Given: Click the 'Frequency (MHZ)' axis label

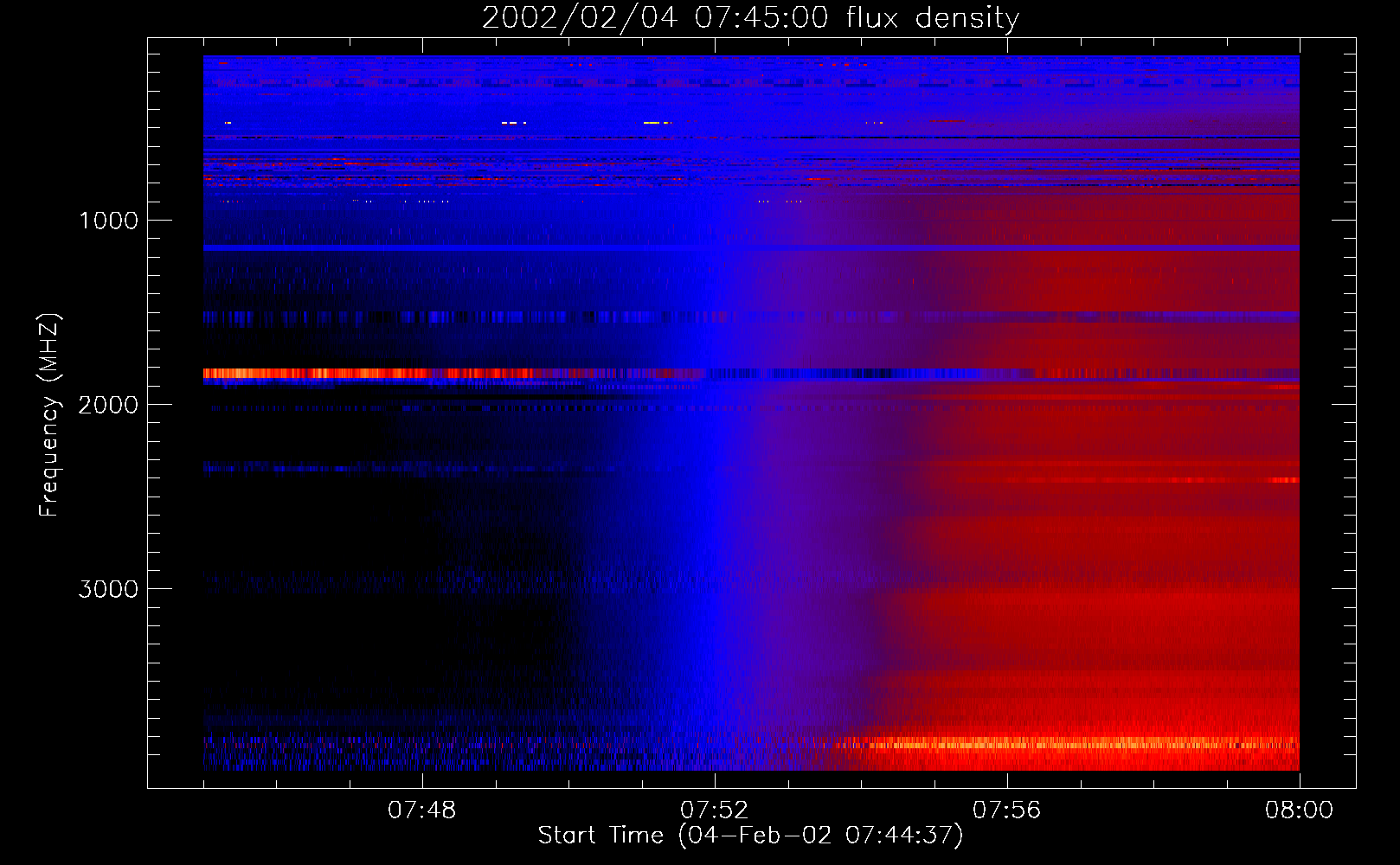Looking at the screenshot, I should coord(49,415).
